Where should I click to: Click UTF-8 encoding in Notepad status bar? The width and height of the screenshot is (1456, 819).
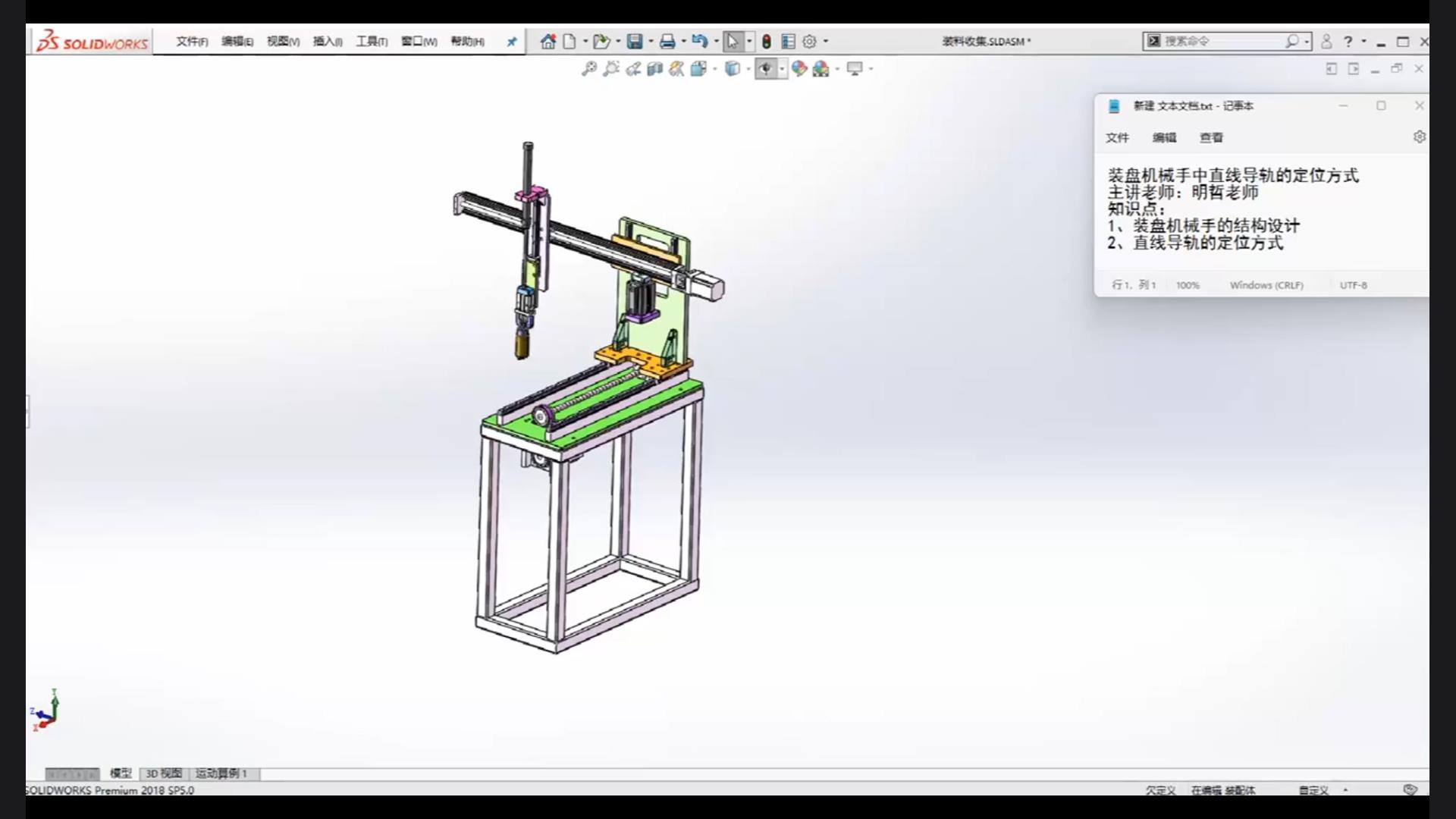tap(1353, 285)
